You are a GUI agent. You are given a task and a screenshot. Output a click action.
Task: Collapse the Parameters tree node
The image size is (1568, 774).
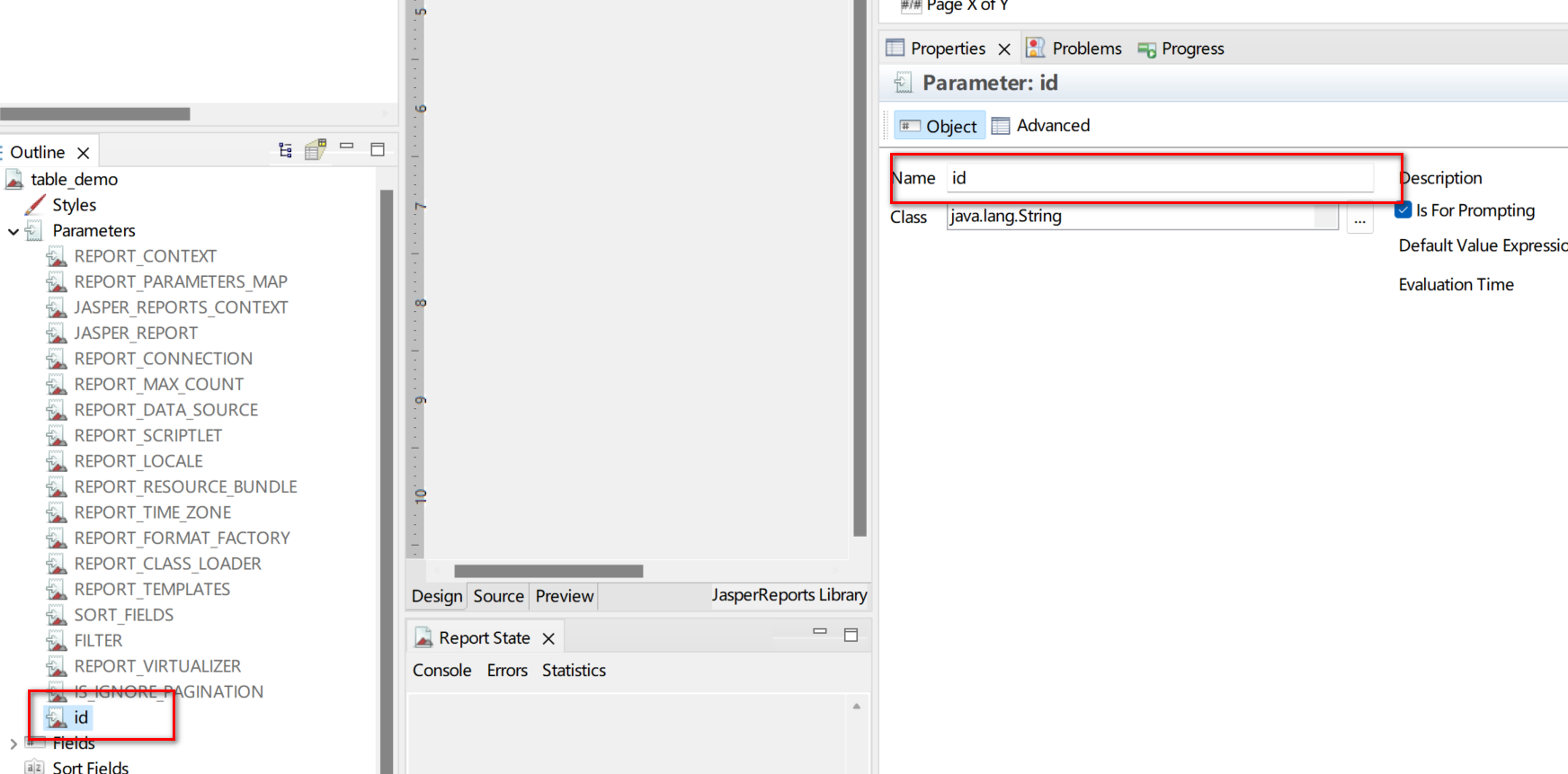pos(13,232)
